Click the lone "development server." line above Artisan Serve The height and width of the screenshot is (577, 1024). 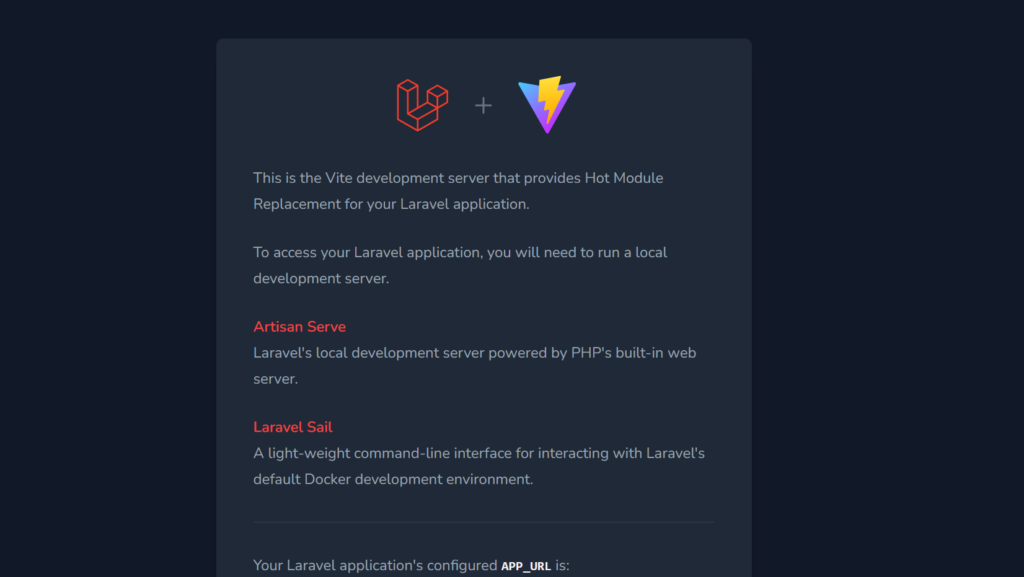pyautogui.click(x=320, y=278)
